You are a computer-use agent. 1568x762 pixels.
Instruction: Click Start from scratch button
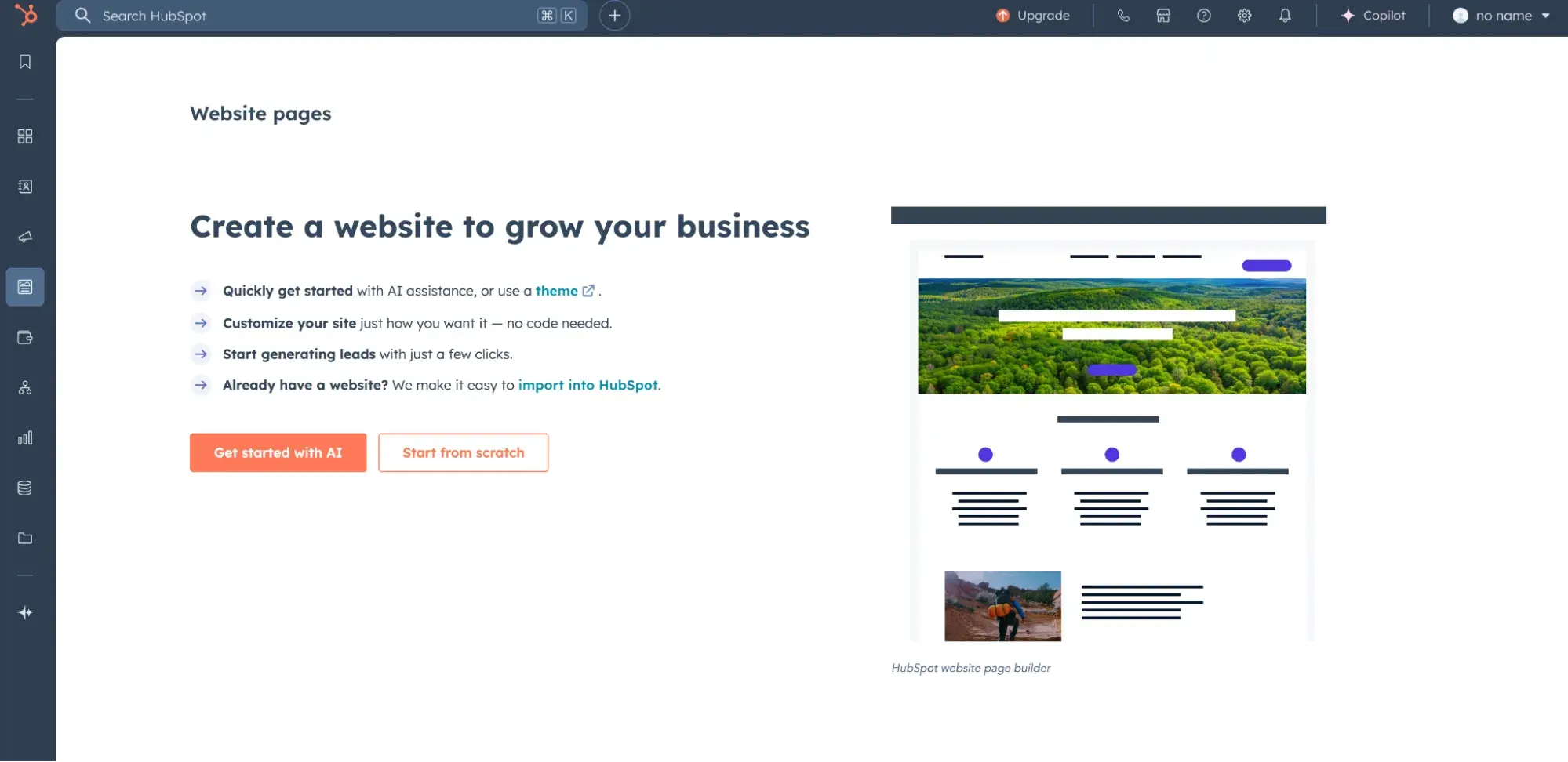click(x=463, y=452)
